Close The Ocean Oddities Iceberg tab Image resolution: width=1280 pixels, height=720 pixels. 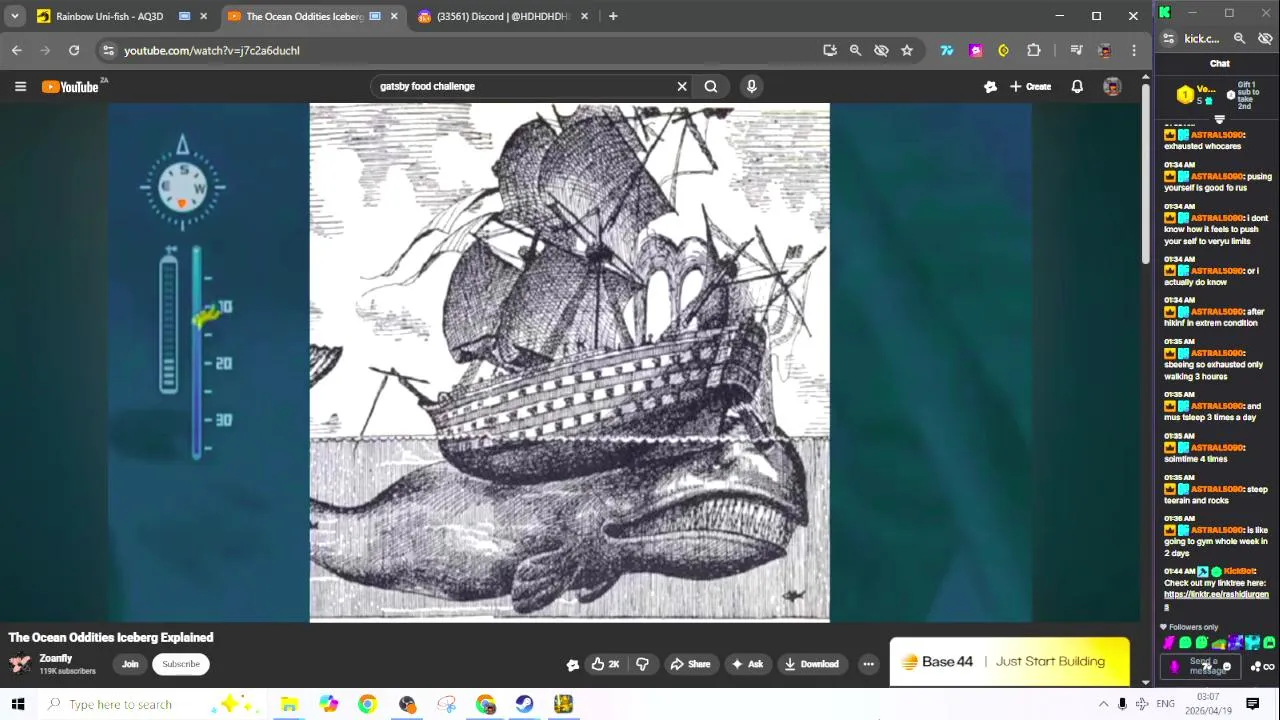[394, 16]
